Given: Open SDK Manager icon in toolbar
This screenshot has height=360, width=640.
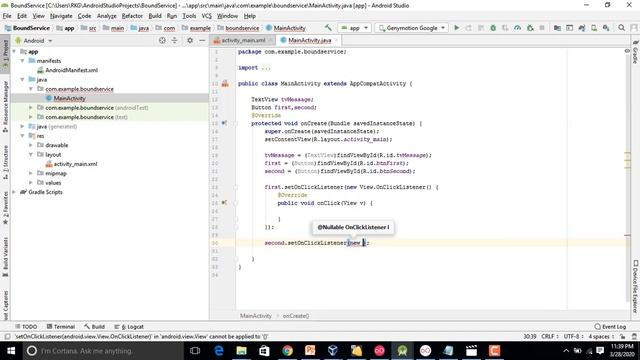Looking at the screenshot, I should point(606,28).
